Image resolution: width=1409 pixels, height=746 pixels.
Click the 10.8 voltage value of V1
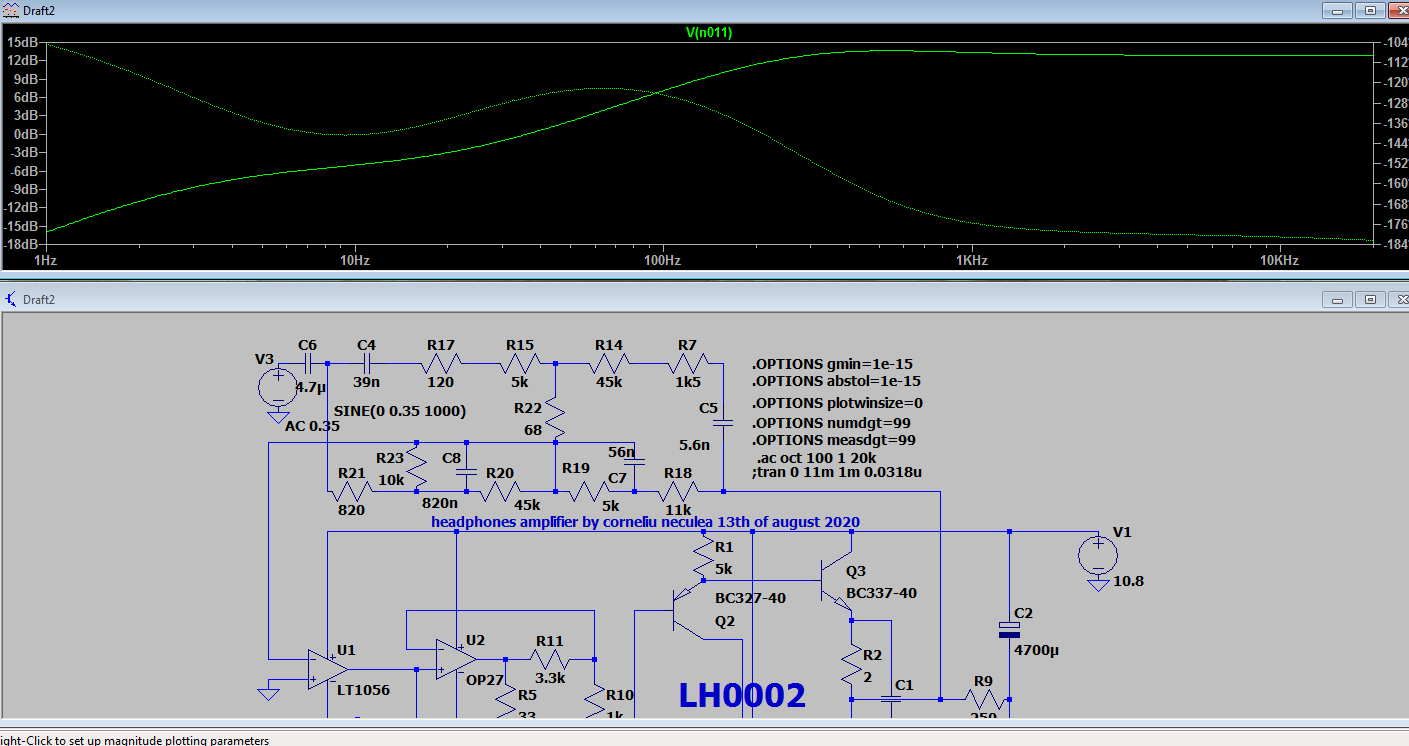click(x=1129, y=581)
